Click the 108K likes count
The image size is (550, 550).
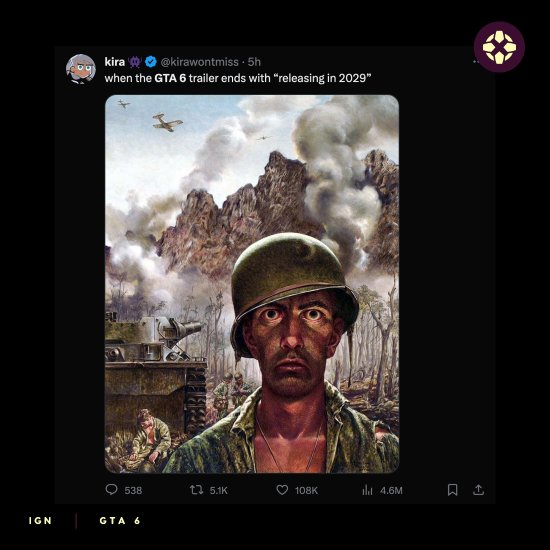tap(306, 490)
